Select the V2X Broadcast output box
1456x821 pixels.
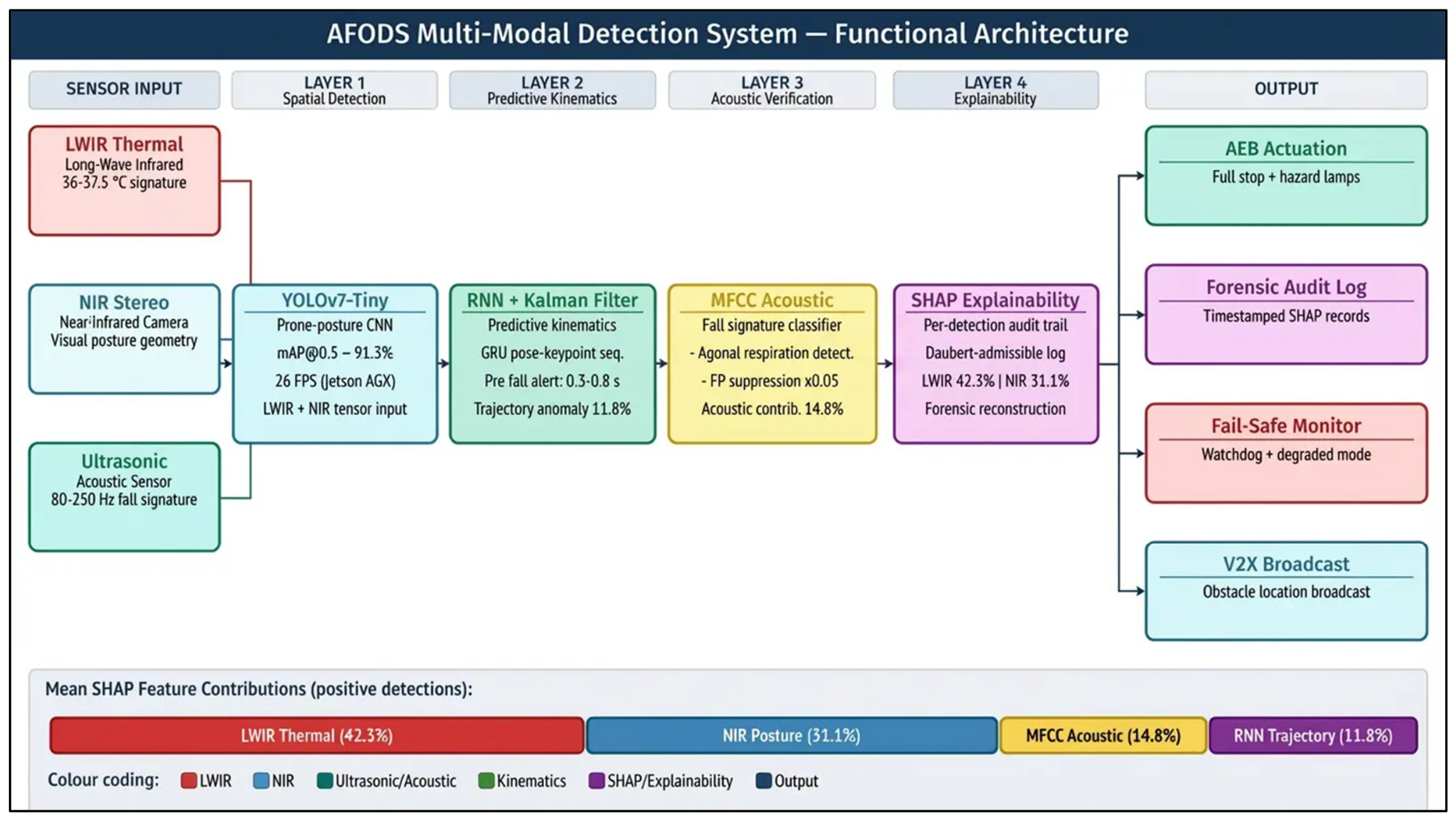pyautogui.click(x=1286, y=591)
